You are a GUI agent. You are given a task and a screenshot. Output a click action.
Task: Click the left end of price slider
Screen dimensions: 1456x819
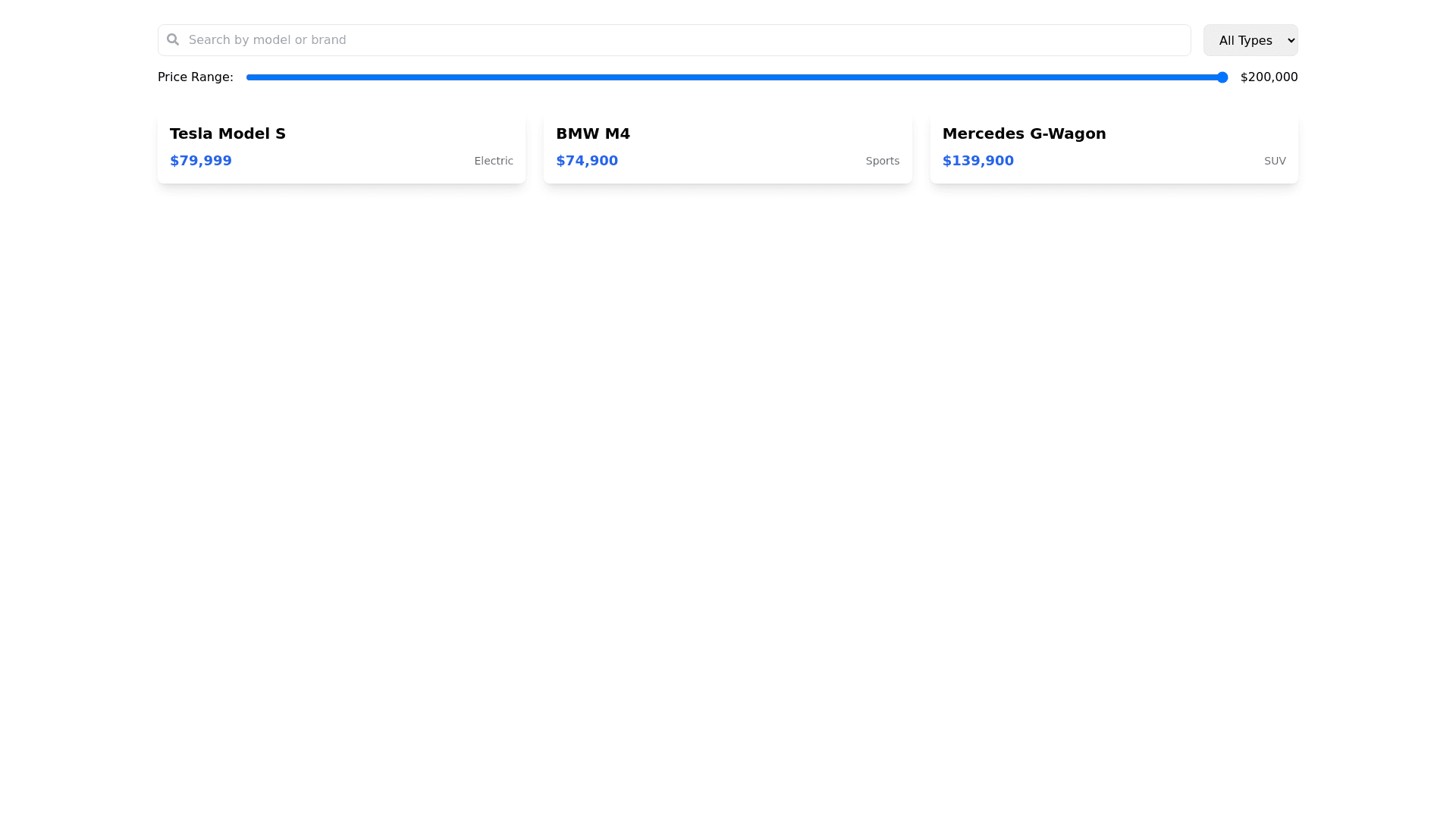(252, 77)
